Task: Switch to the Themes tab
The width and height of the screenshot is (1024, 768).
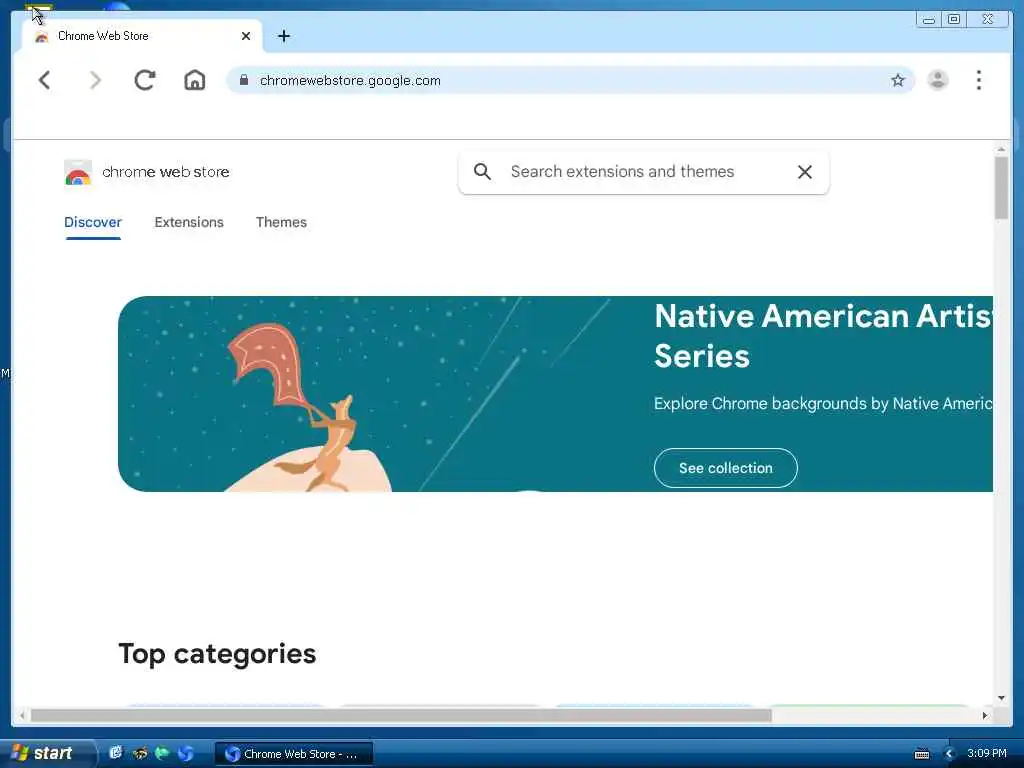Action: 281,222
